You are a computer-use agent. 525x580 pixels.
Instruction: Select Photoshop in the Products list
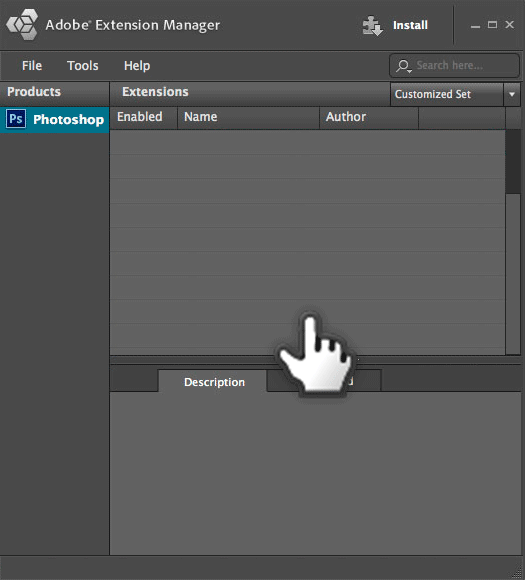point(54,119)
